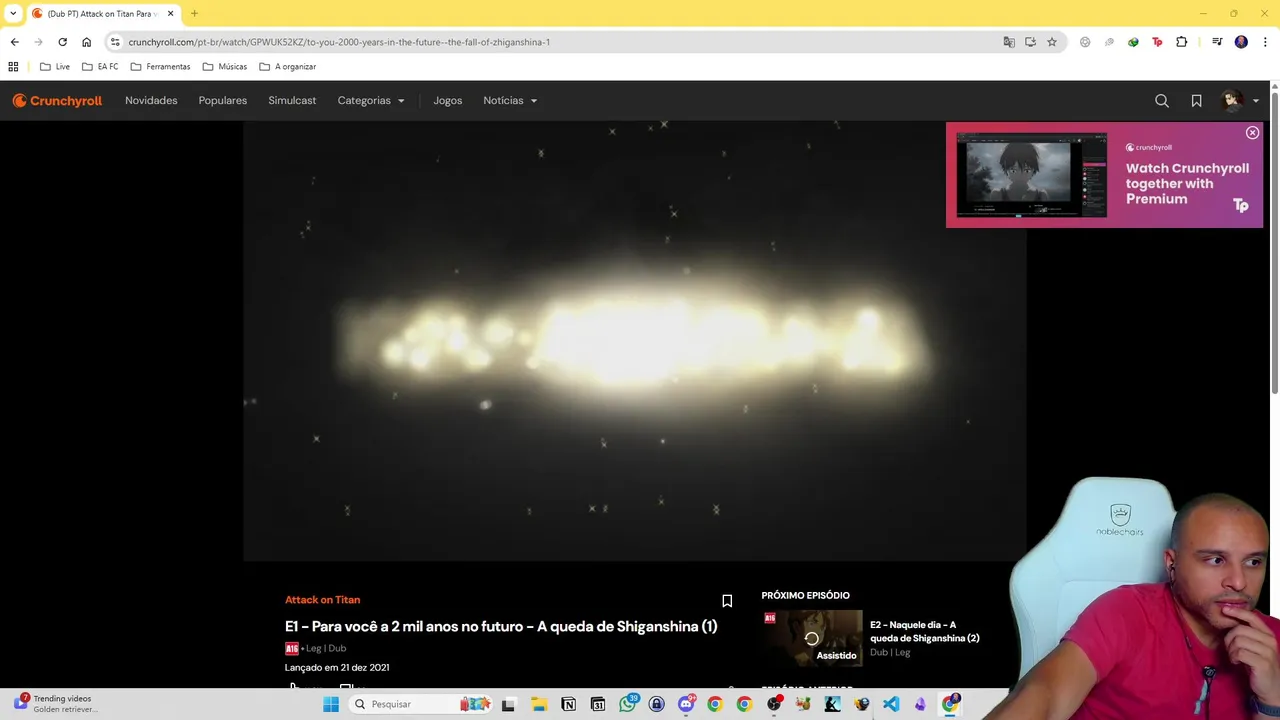
Task: Open a new browser tab
Action: tap(194, 14)
